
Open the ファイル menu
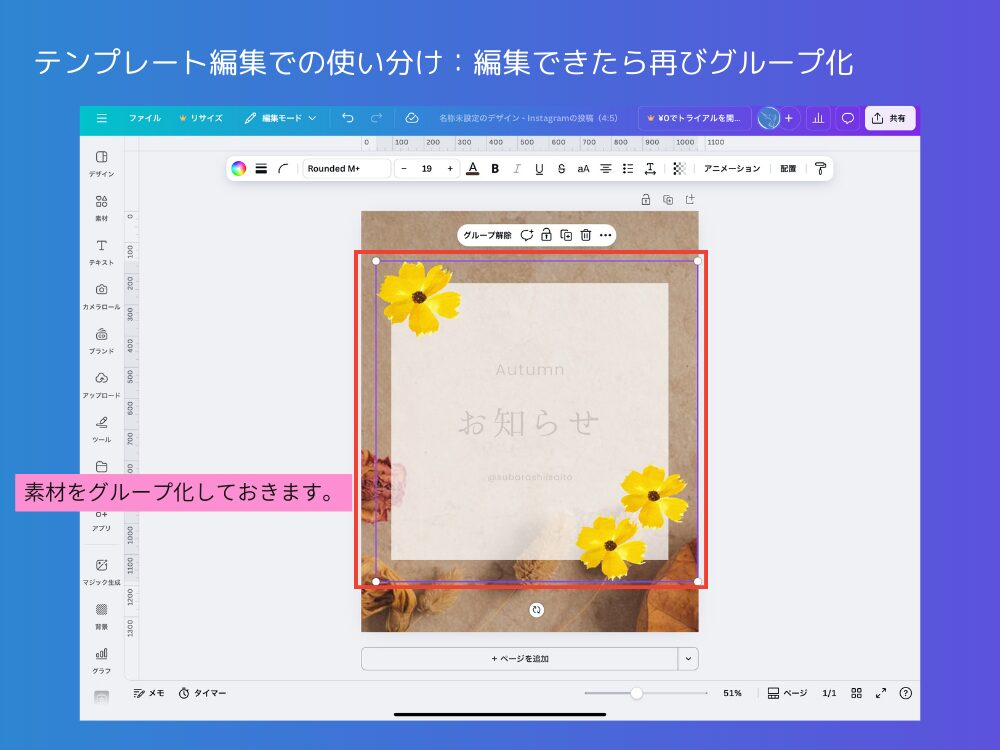pyautogui.click(x=144, y=118)
